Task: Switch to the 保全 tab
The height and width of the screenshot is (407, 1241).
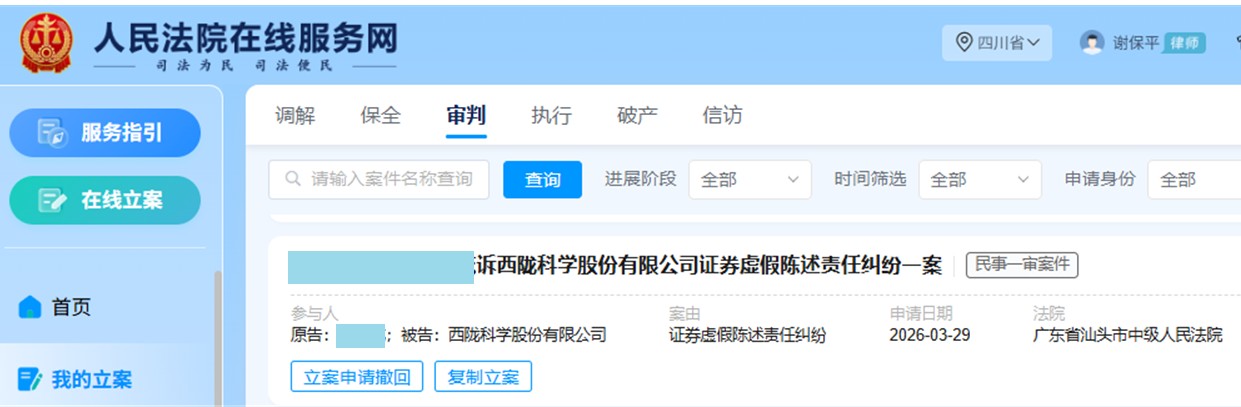Action: point(380,115)
